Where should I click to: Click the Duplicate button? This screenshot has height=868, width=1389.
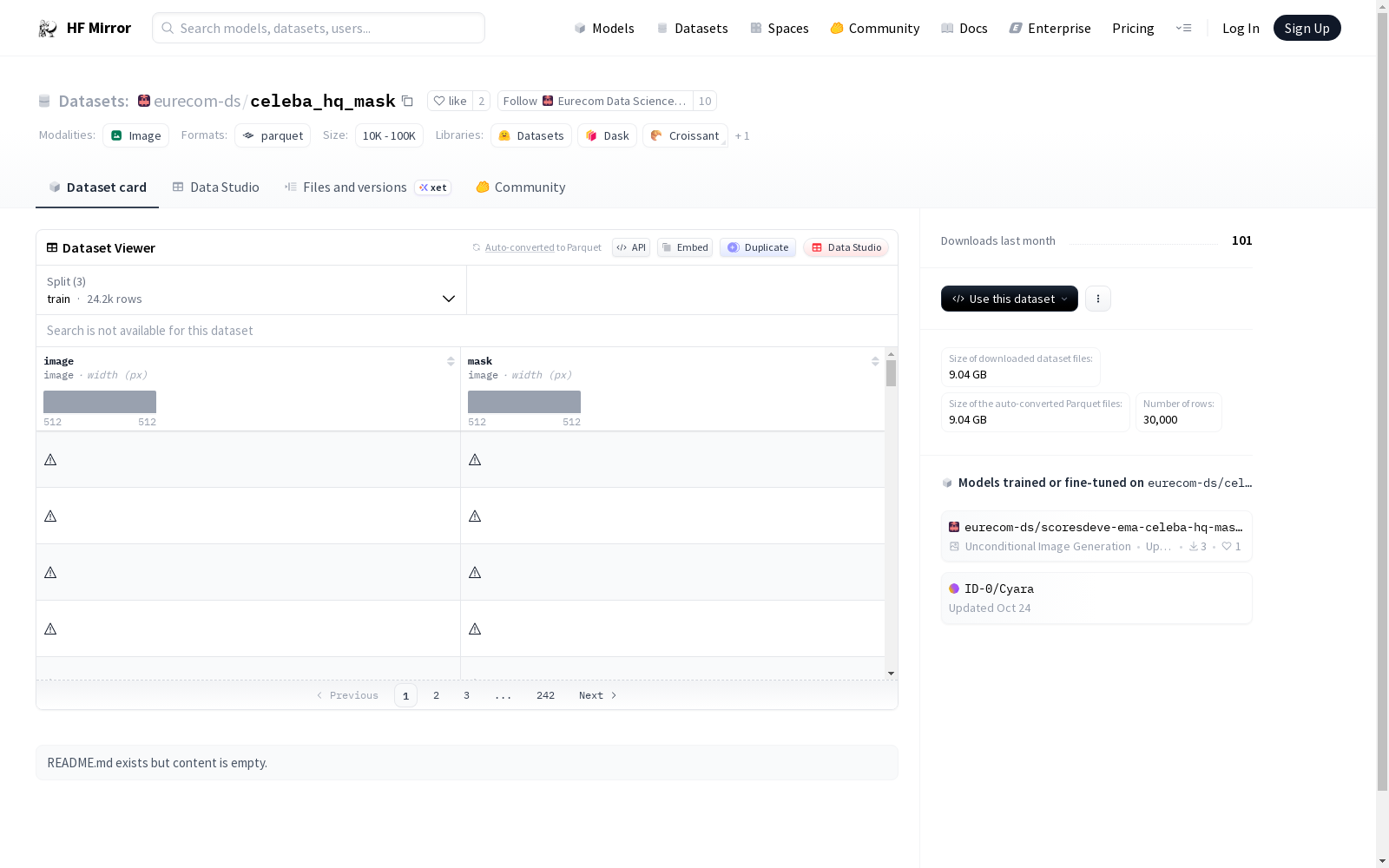click(758, 247)
